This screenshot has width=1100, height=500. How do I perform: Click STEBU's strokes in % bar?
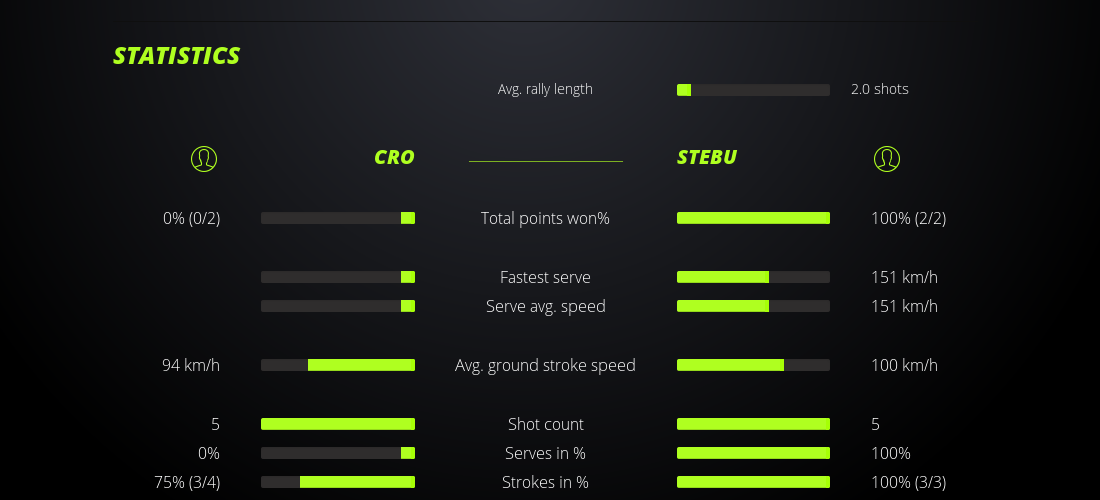[753, 482]
